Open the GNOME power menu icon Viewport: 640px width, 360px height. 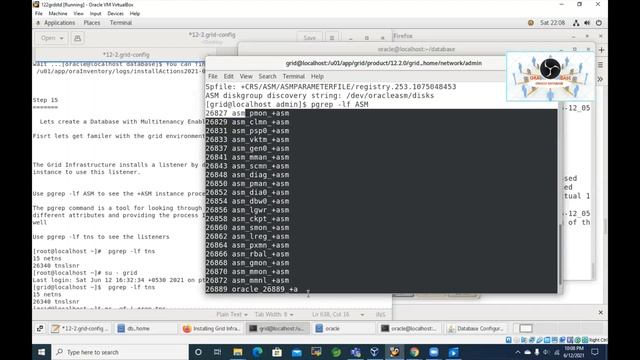point(599,23)
